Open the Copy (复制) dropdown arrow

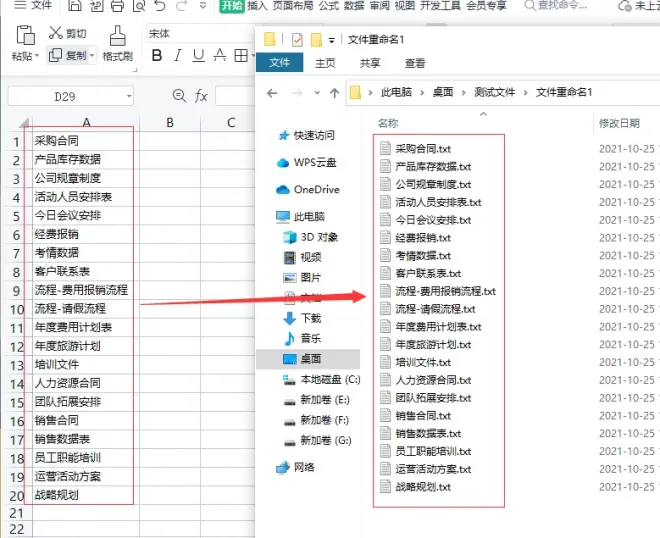[x=92, y=56]
